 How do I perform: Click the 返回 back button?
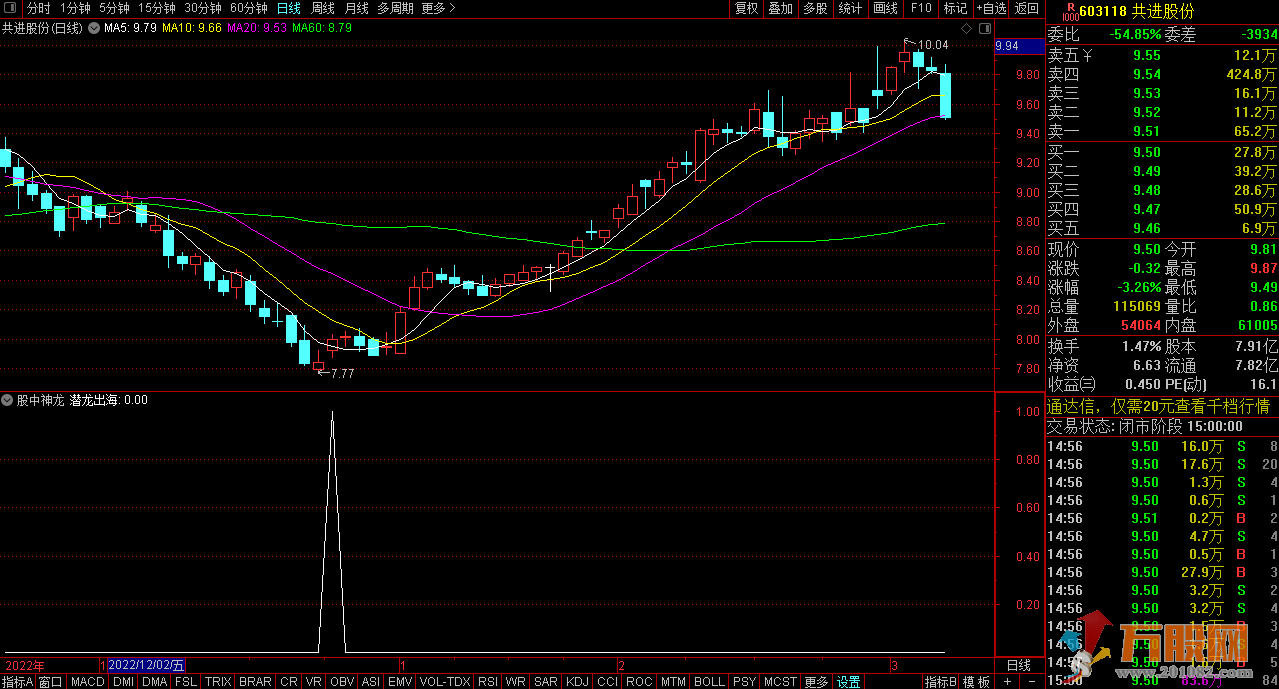1027,8
